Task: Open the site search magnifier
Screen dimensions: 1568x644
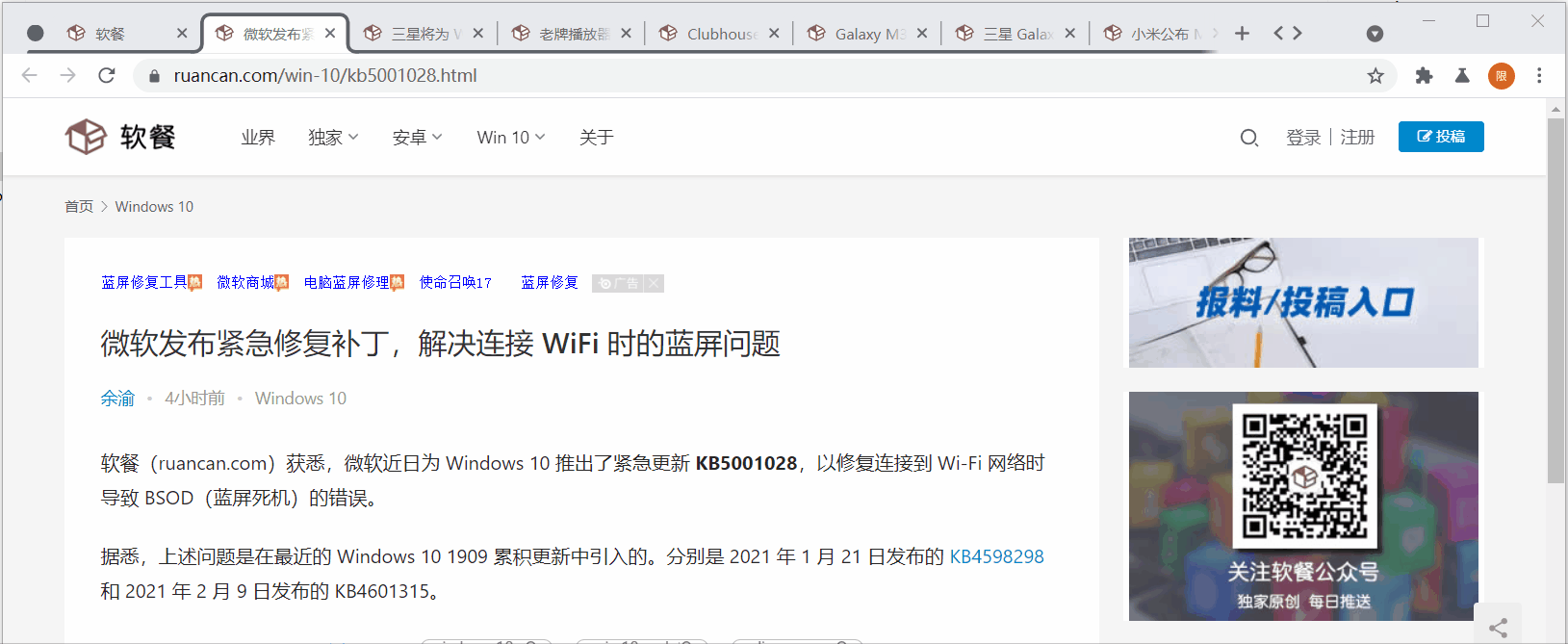Action: [1249, 138]
